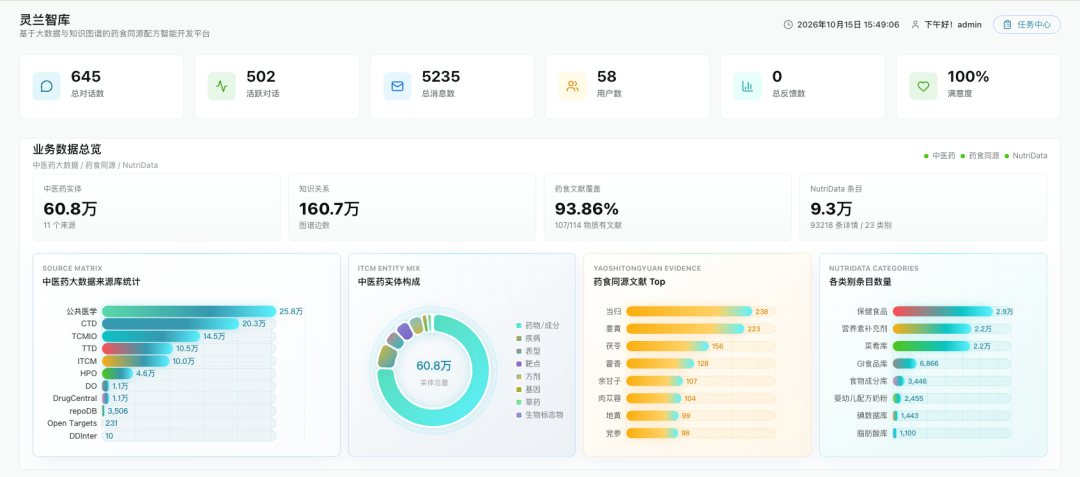The image size is (1080, 477).
Task: Click the GI食品库 bar showing 6,866
Action: 904,363
